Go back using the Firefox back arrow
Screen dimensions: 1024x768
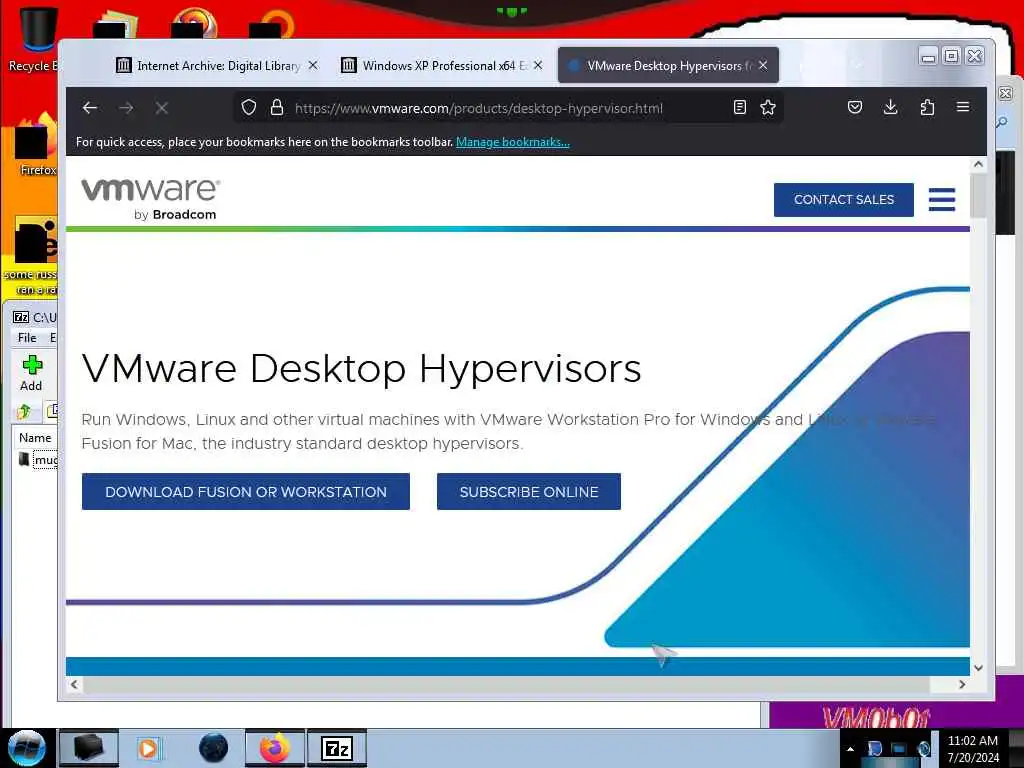[x=90, y=108]
